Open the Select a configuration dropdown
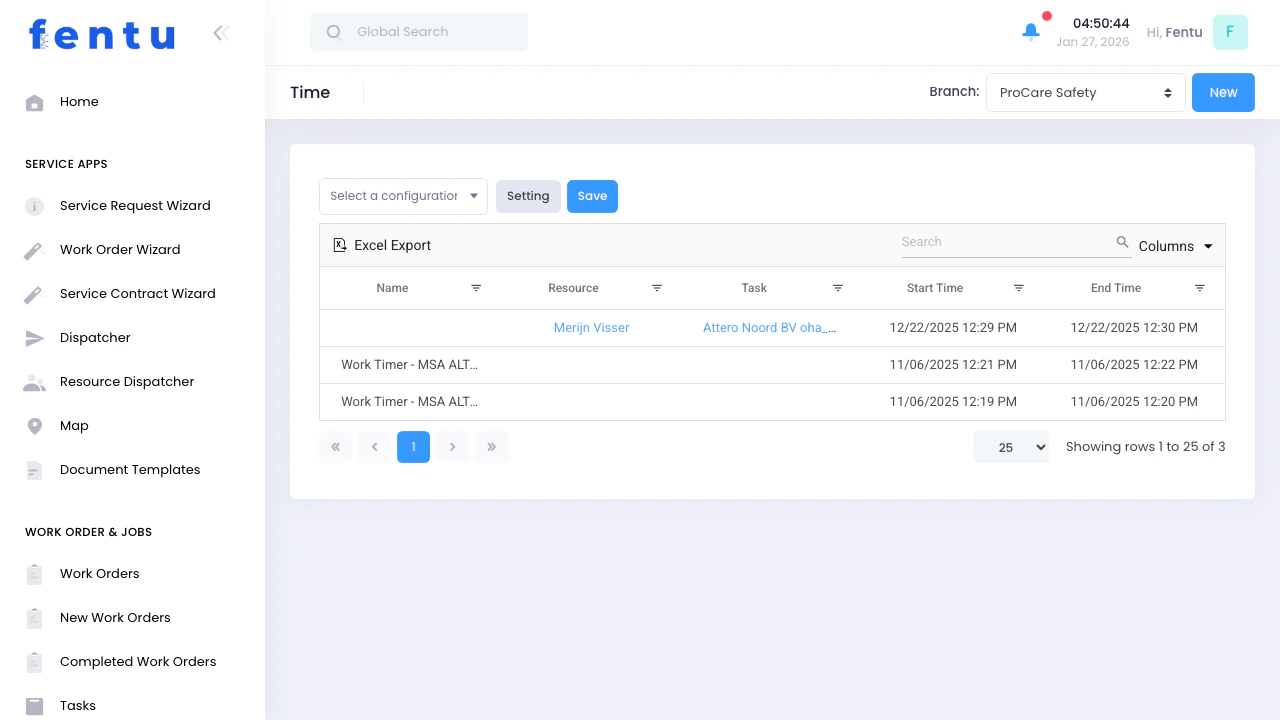 pyautogui.click(x=402, y=196)
